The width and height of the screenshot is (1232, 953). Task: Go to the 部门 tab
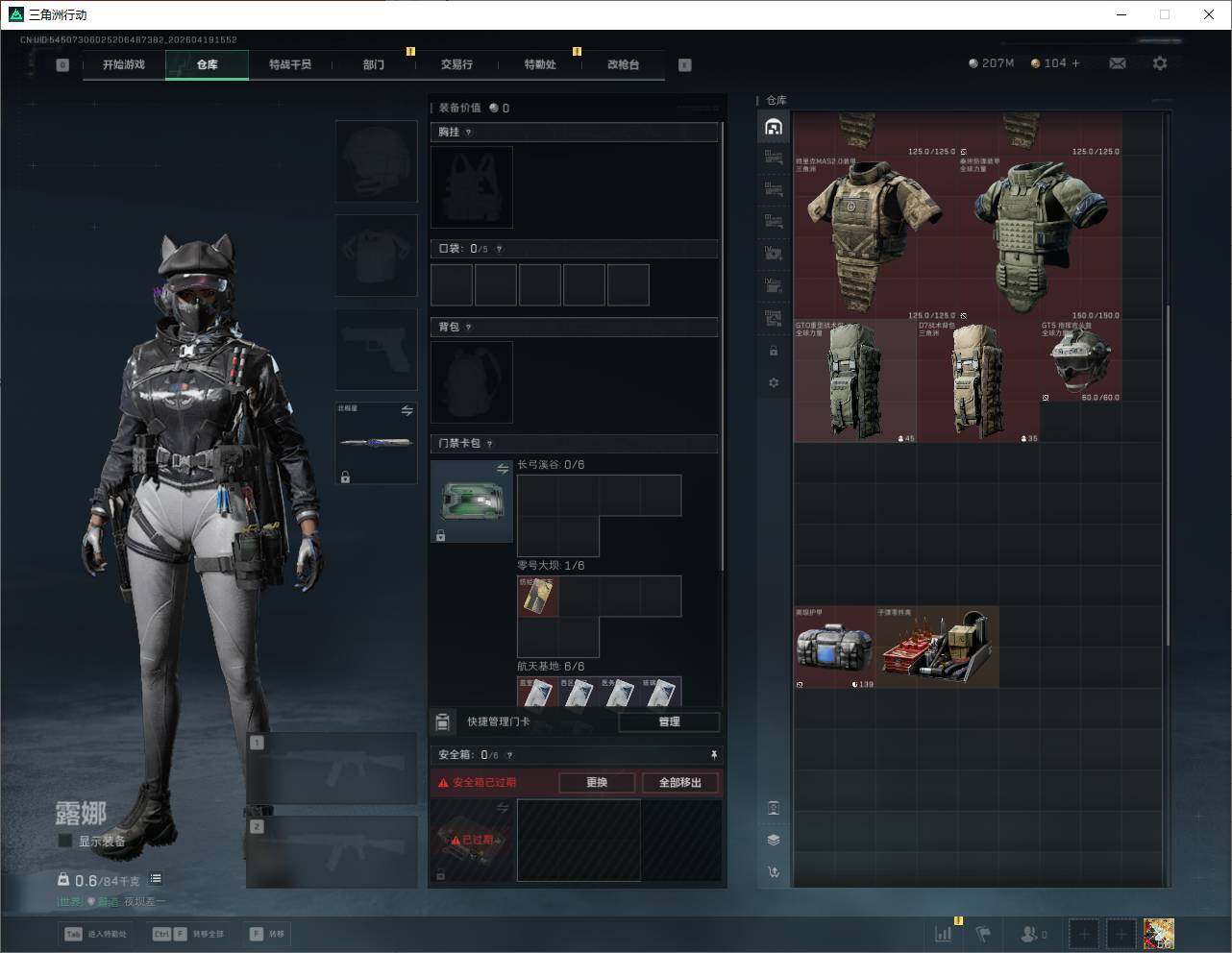pyautogui.click(x=374, y=65)
